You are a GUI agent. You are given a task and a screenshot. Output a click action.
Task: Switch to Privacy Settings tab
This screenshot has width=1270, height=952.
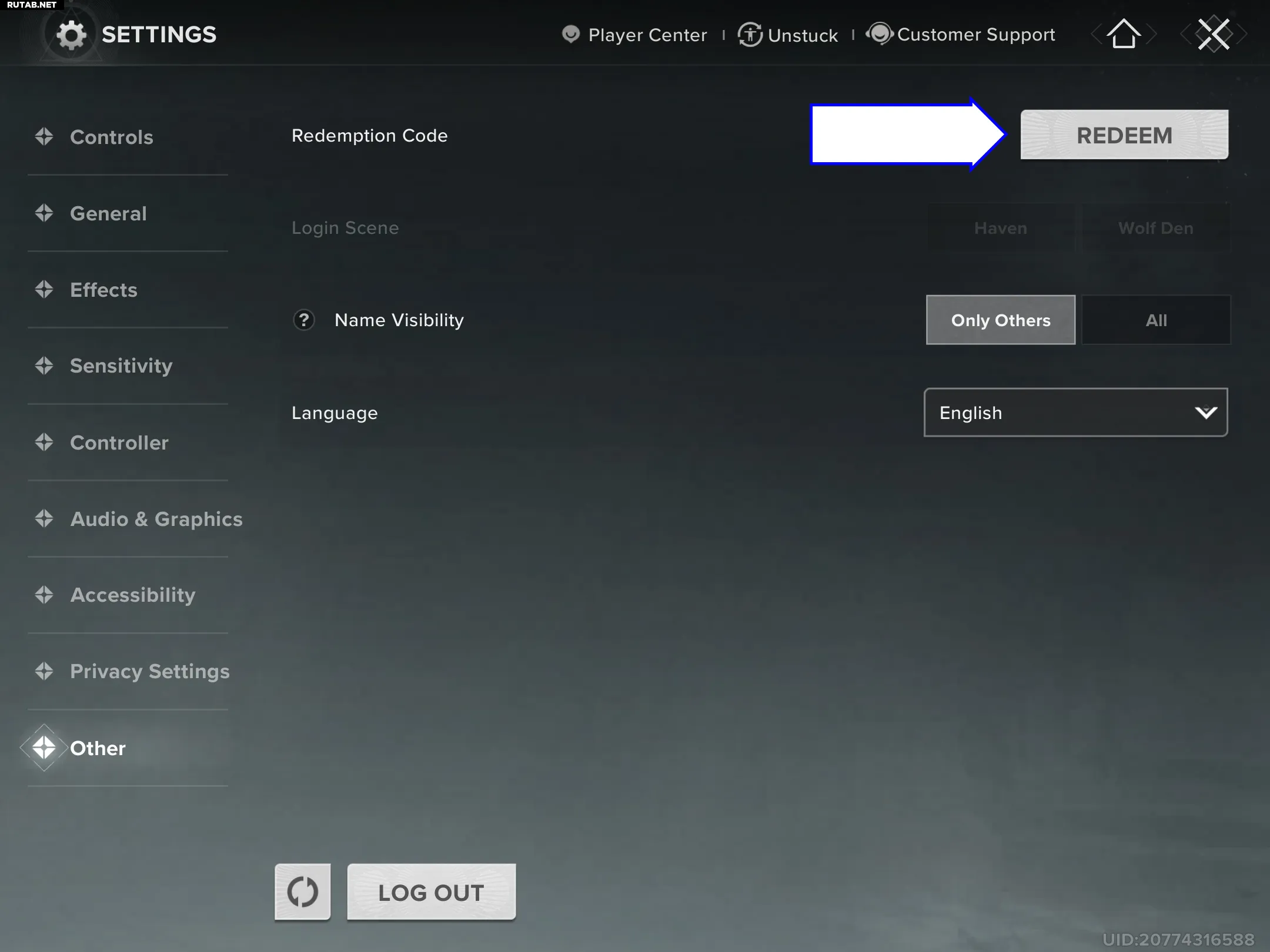click(x=149, y=671)
